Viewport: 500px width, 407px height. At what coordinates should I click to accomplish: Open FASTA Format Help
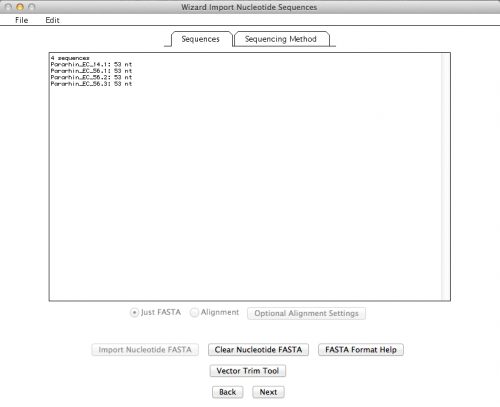click(361, 350)
